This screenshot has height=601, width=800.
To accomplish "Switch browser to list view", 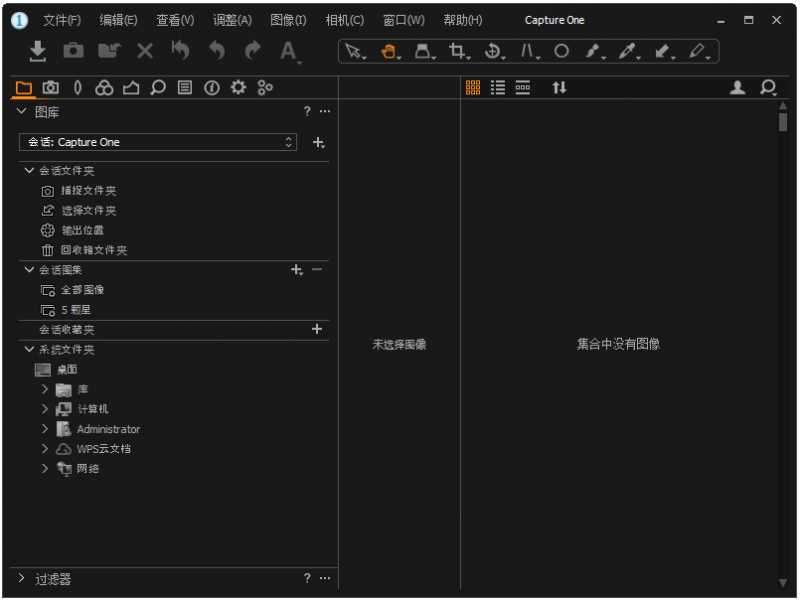I will (497, 88).
